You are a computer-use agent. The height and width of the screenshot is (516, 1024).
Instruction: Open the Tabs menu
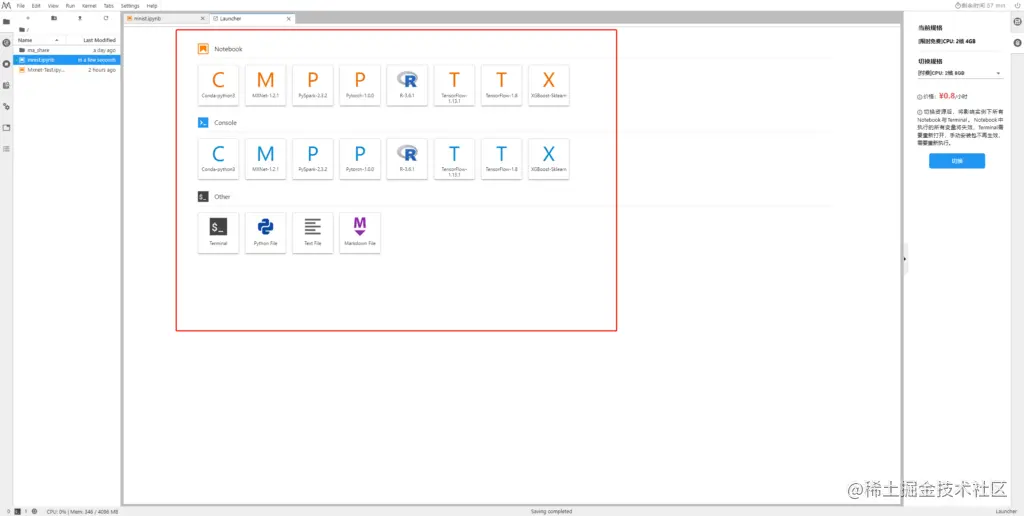click(x=108, y=5)
